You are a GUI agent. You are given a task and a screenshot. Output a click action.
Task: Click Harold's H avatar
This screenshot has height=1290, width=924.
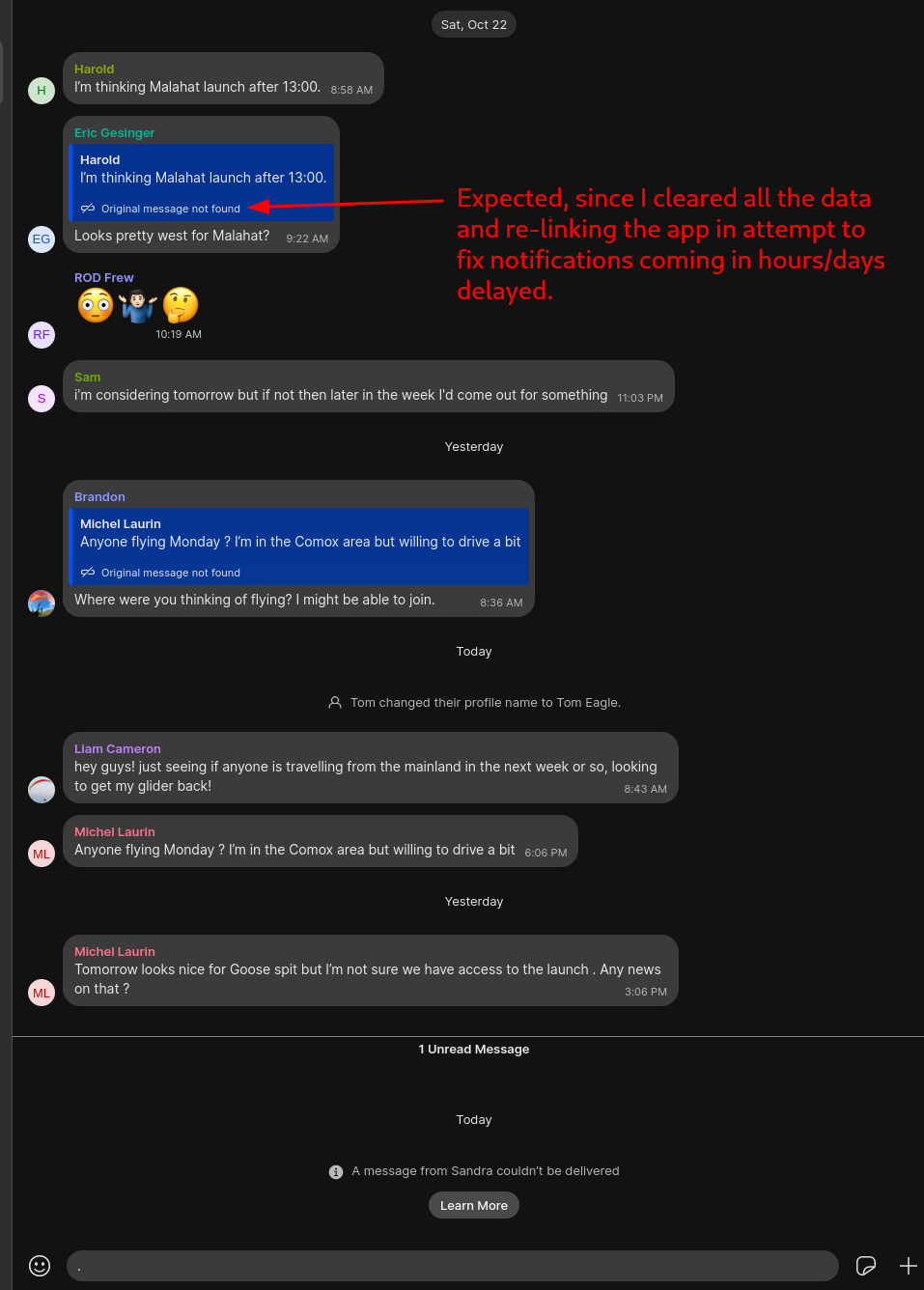(41, 90)
